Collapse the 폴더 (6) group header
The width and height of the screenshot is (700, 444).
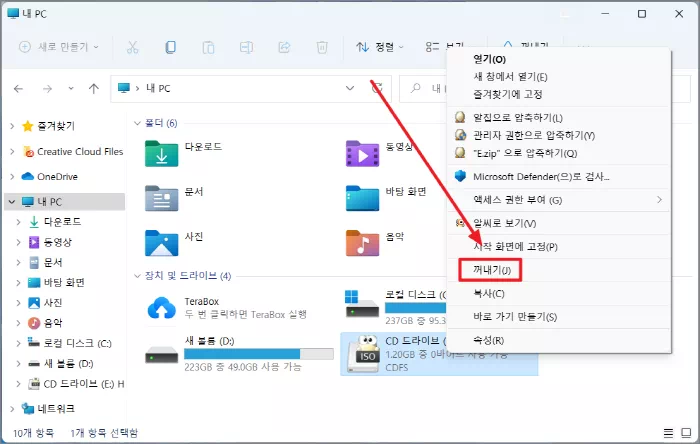coord(138,123)
